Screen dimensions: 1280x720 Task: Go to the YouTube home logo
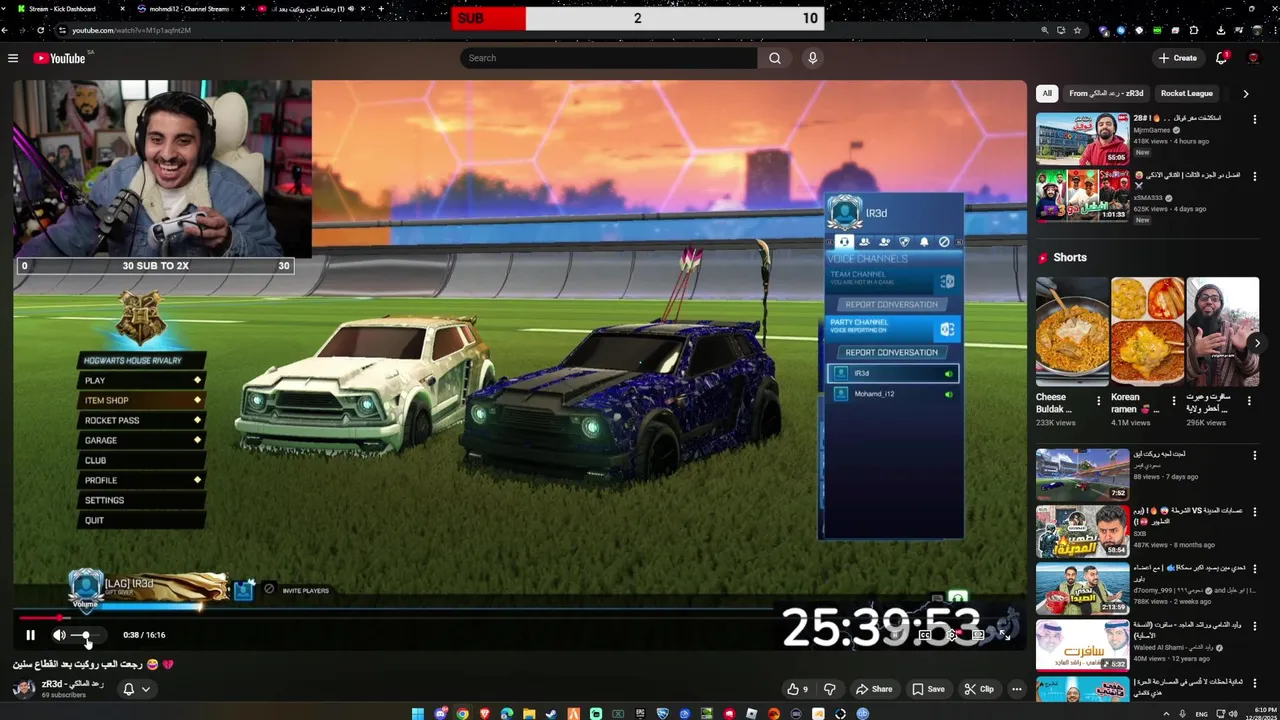(x=60, y=58)
